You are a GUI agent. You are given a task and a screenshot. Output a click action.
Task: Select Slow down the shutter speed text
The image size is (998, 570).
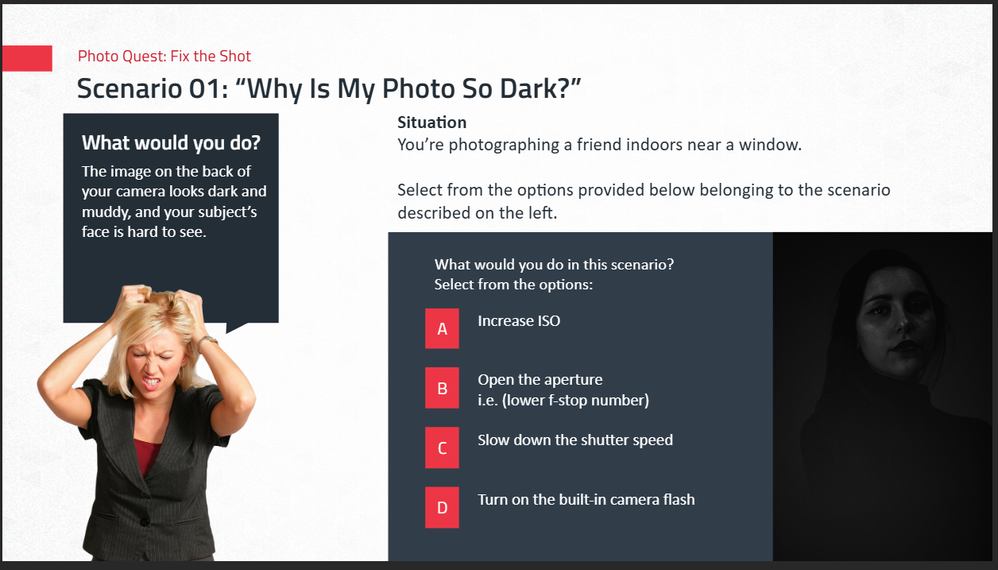click(x=575, y=440)
